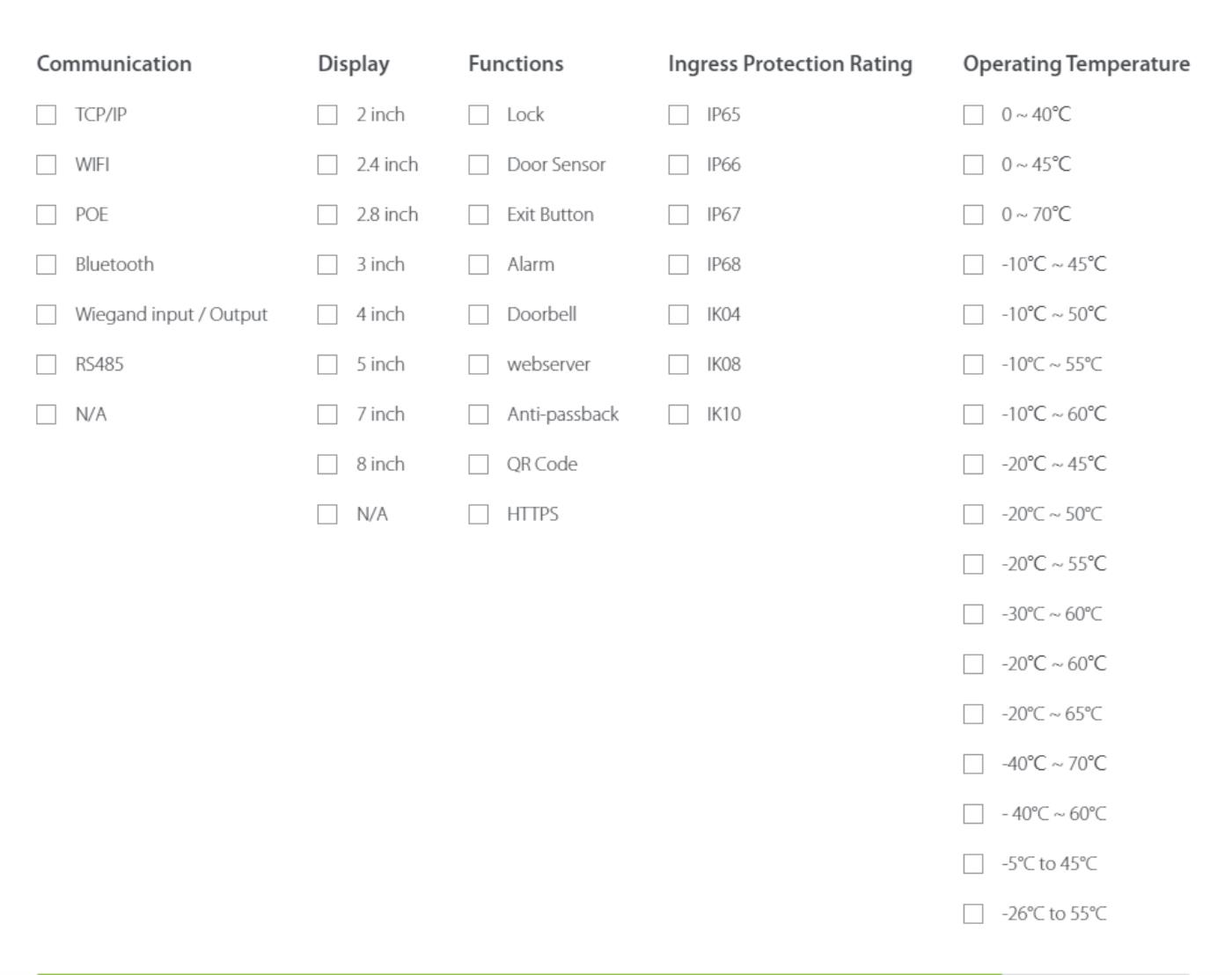This screenshot has height=975, width=1232.
Task: Check the TCP/IP communication checkbox
Action: tap(47, 115)
